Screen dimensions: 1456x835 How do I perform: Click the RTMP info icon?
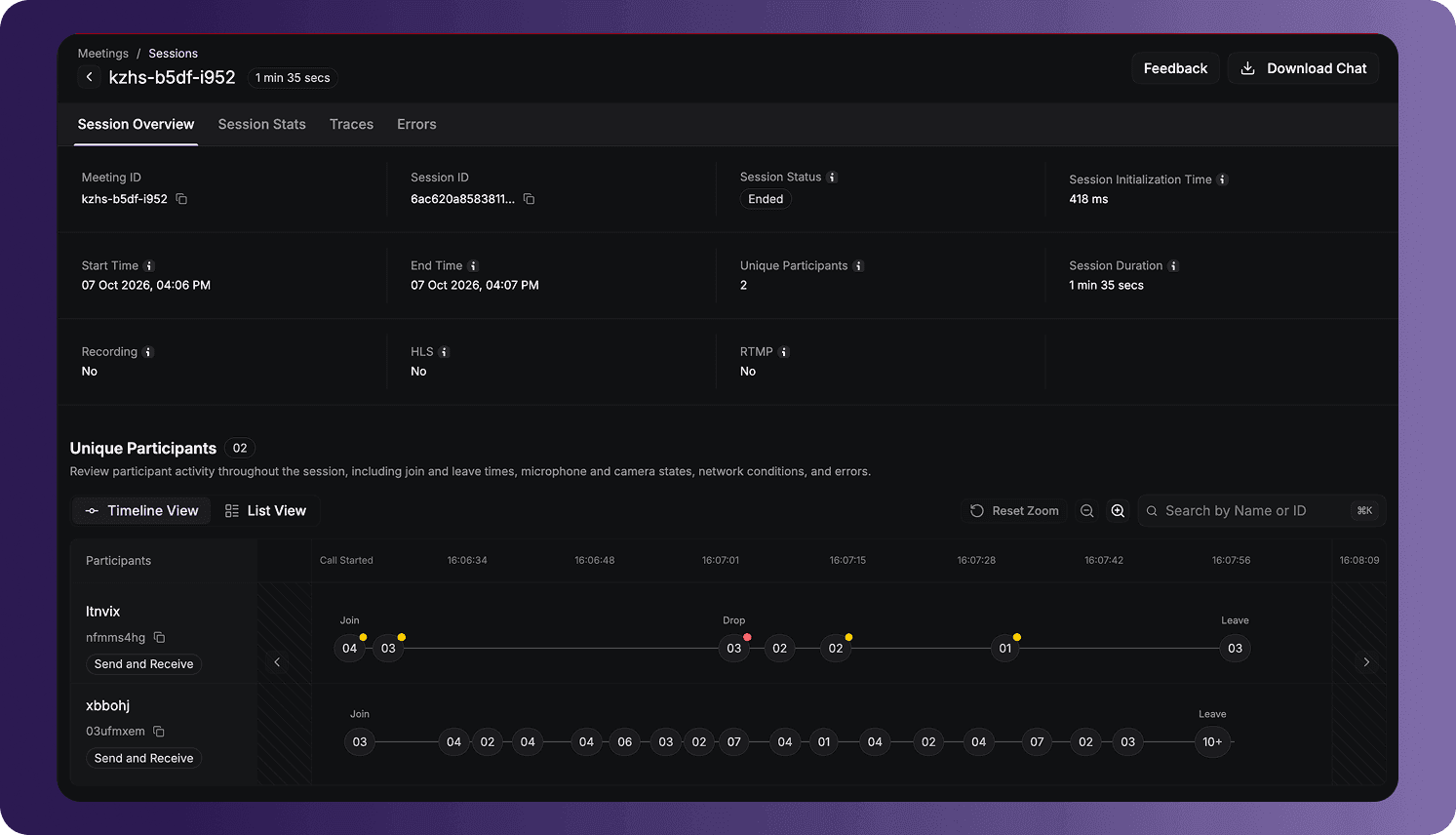tap(783, 352)
